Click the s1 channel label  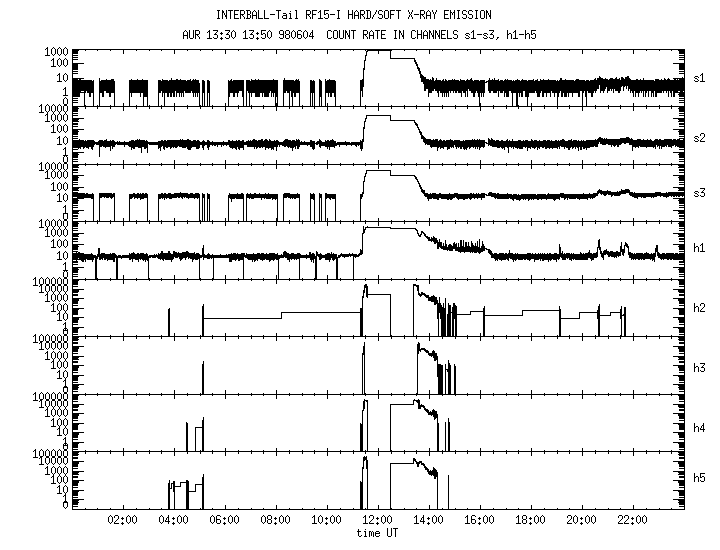(x=699, y=77)
